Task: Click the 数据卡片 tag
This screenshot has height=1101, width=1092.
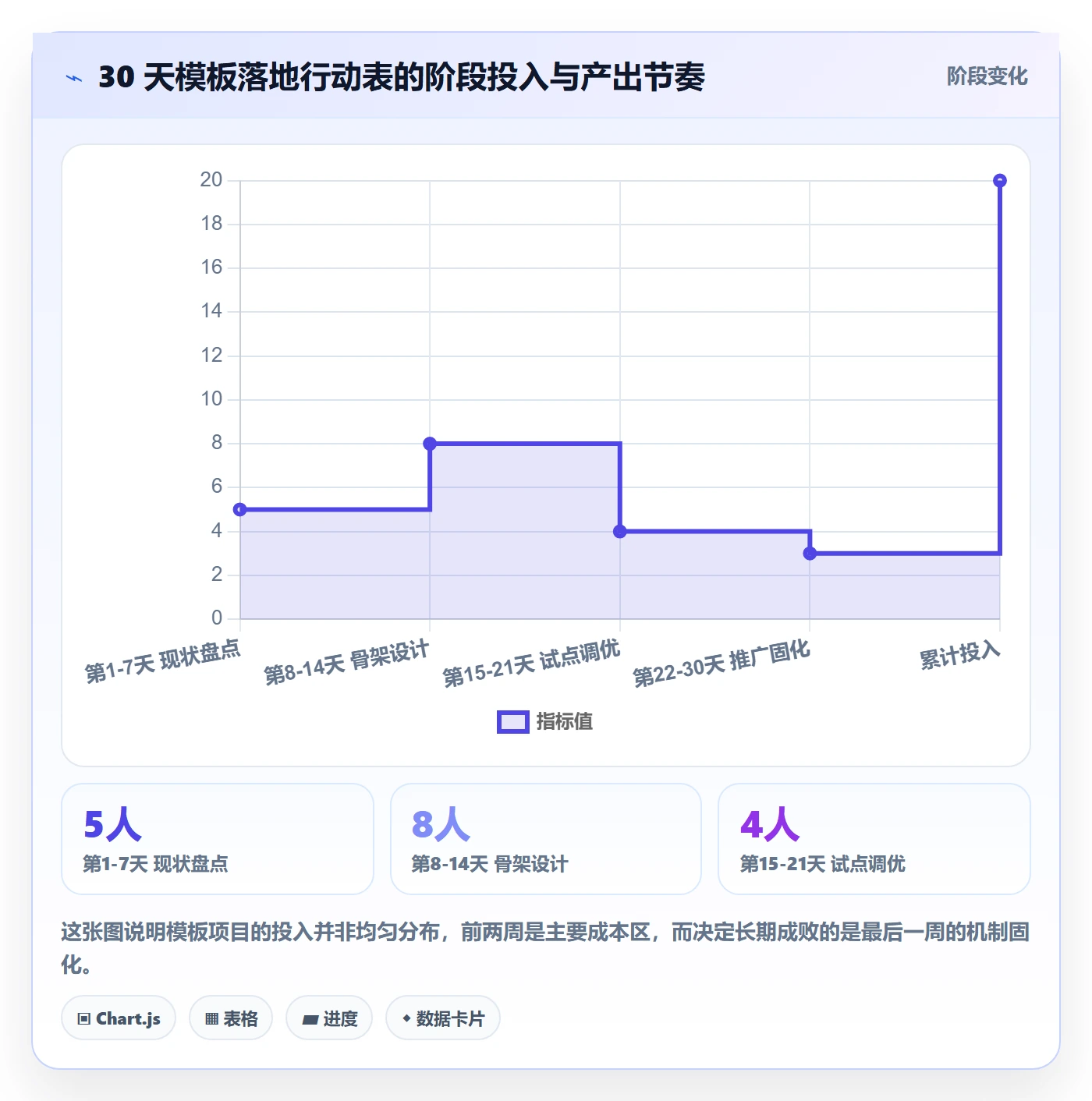Action: tap(443, 1018)
